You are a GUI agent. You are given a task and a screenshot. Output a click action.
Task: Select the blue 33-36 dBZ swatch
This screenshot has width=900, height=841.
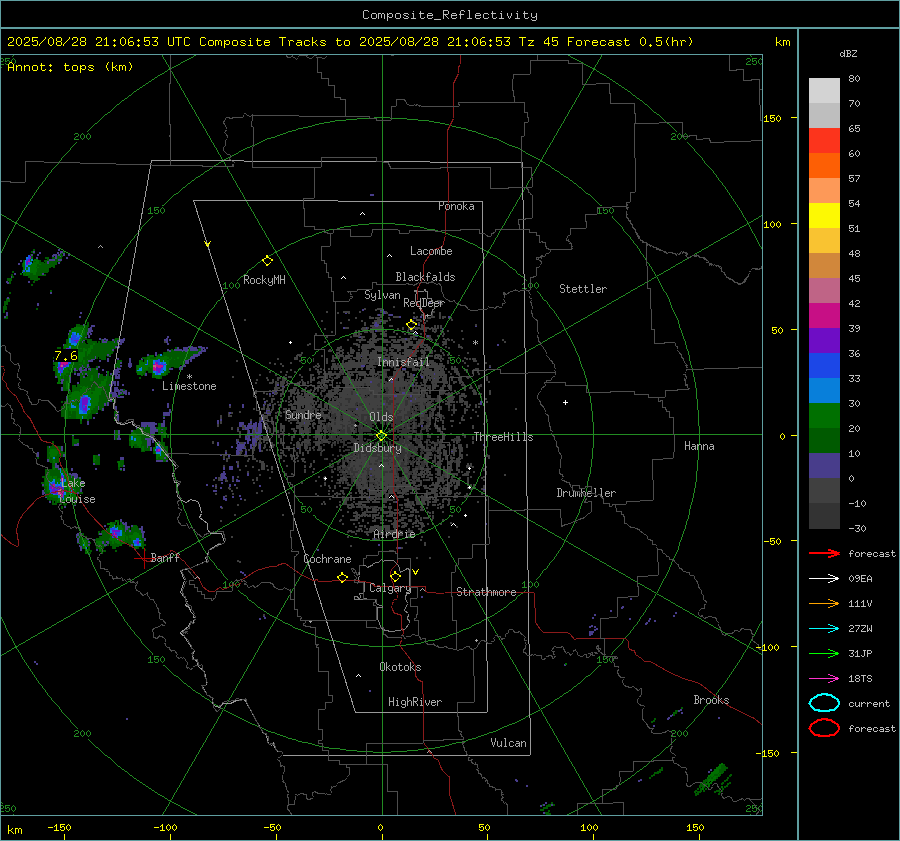coord(824,365)
